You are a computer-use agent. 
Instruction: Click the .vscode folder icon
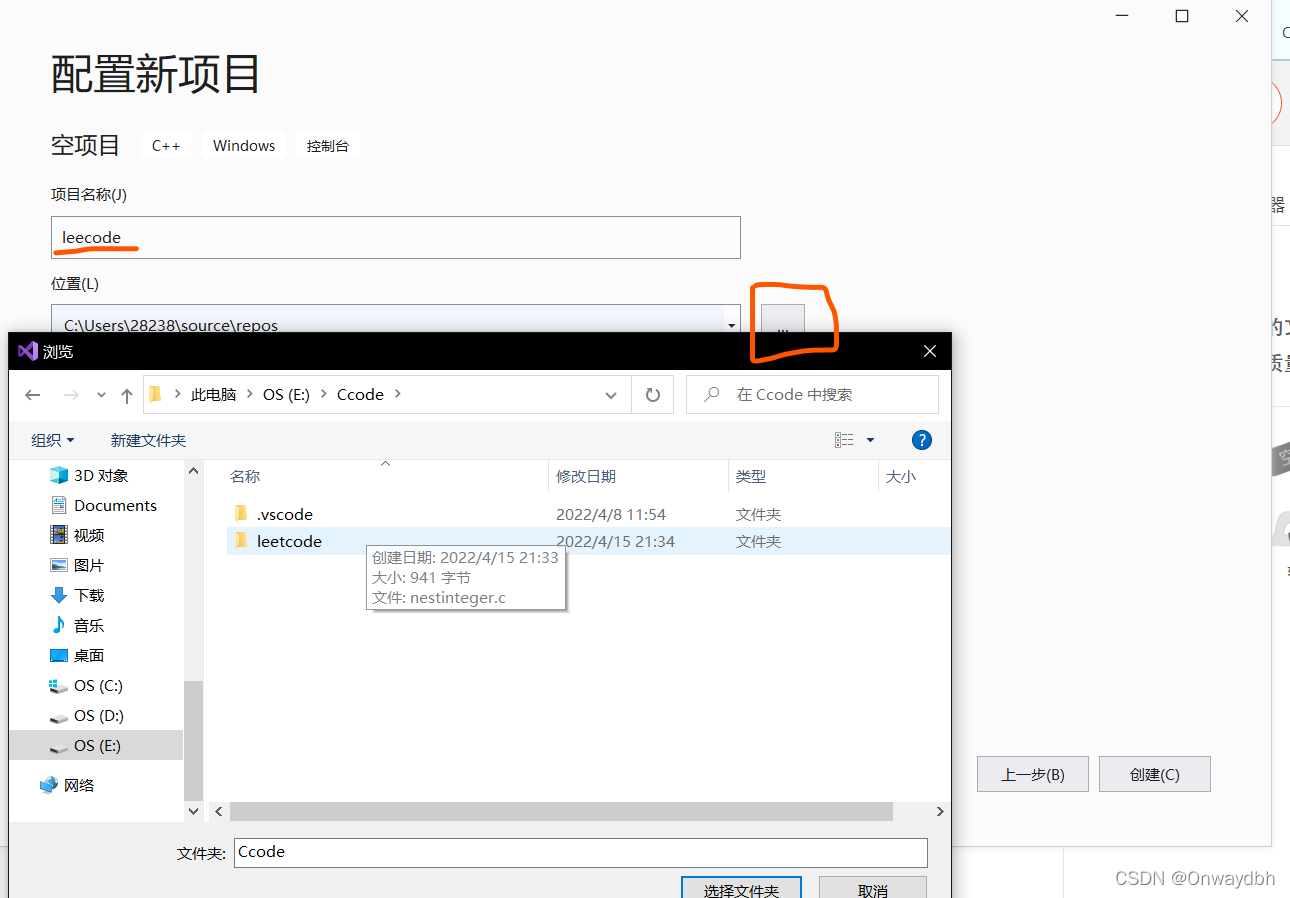point(241,513)
